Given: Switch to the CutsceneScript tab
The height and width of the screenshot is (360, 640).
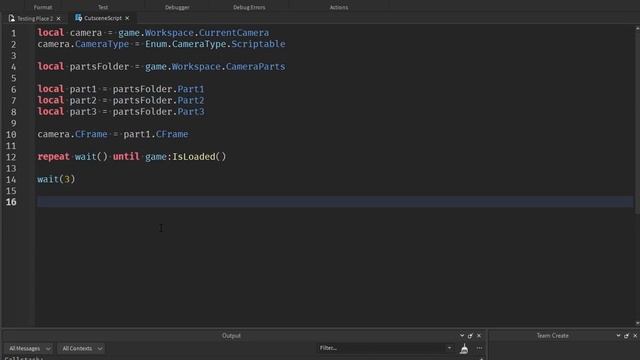Looking at the screenshot, I should coord(102,18).
